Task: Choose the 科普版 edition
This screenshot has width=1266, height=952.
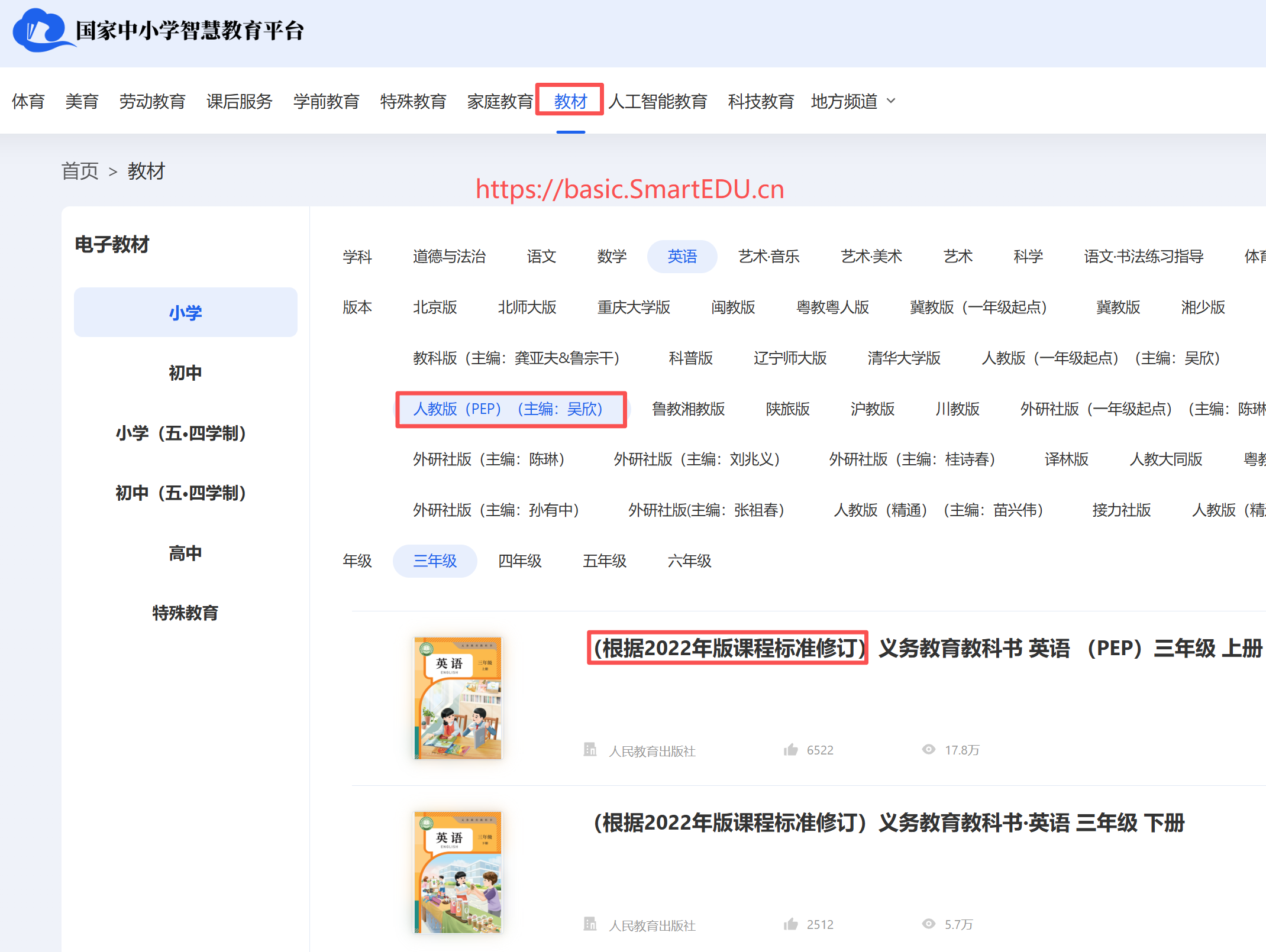Action: 690,358
